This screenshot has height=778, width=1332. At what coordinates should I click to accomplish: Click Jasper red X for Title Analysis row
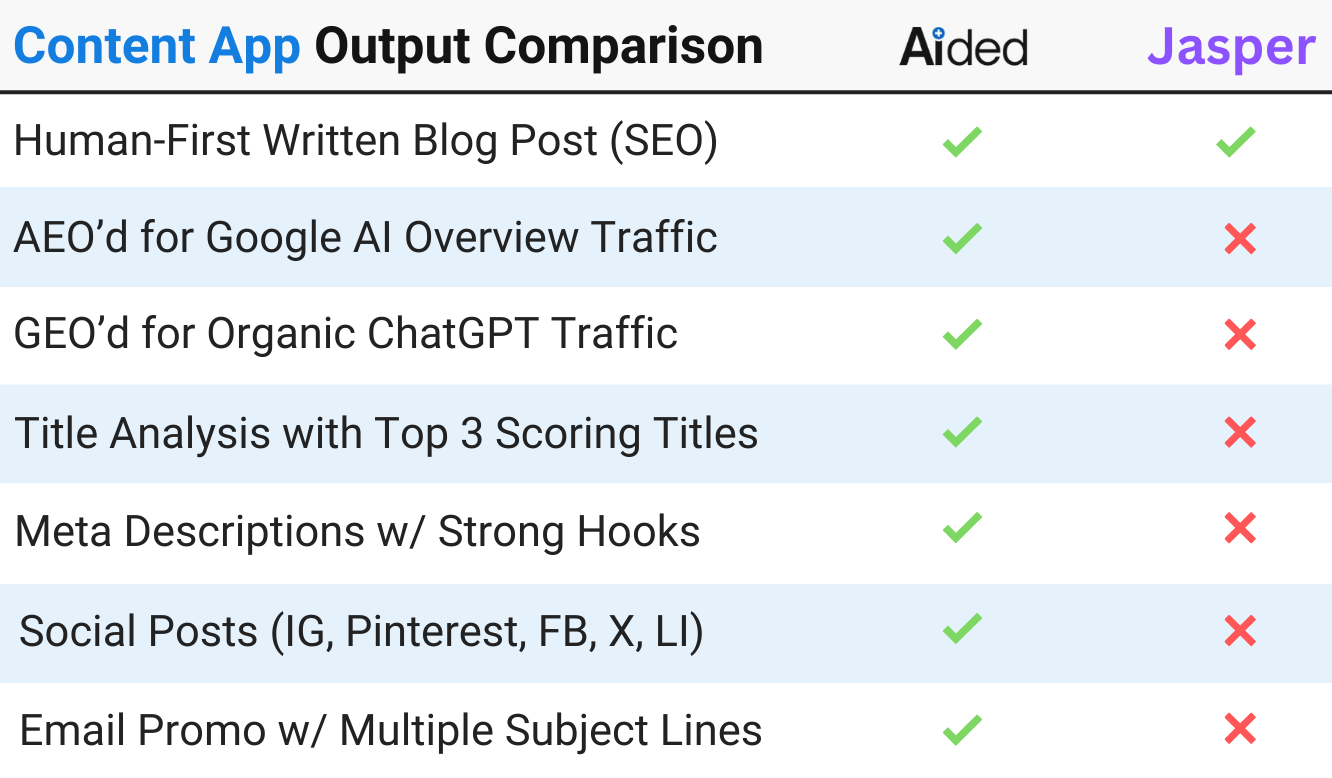tap(1240, 432)
